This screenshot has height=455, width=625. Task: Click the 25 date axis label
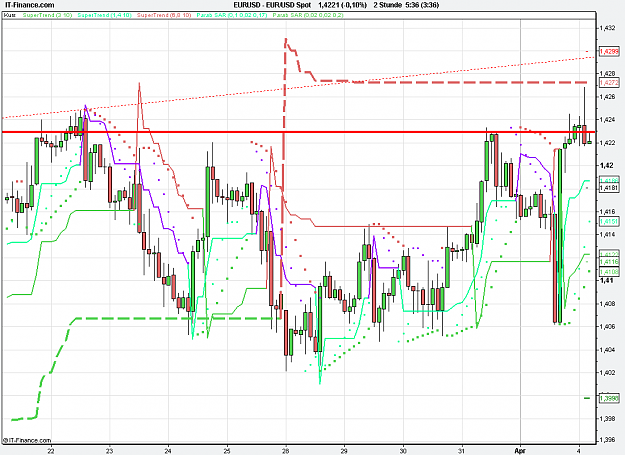pos(227,451)
